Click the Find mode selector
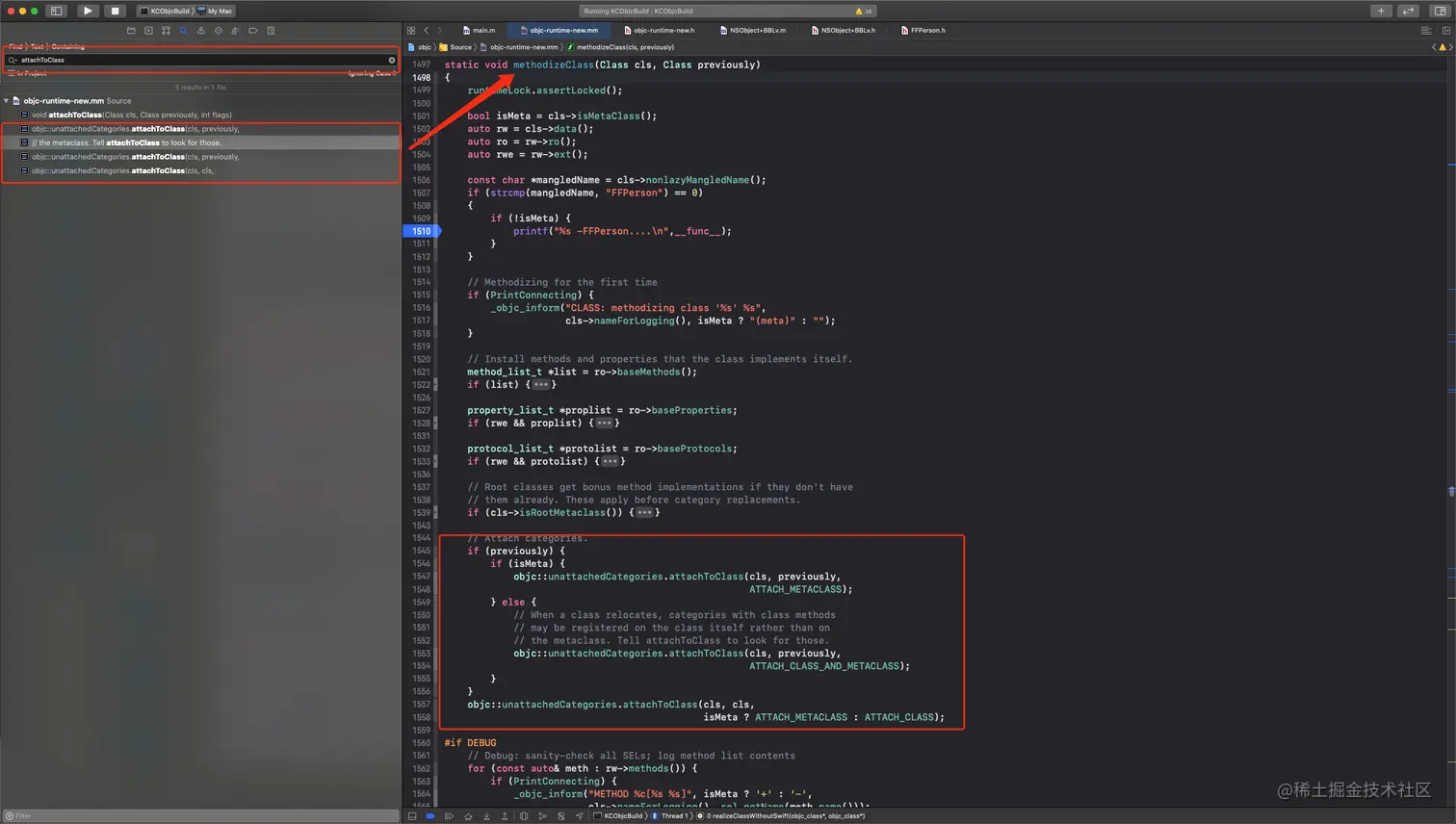This screenshot has width=1456, height=824. (x=15, y=46)
